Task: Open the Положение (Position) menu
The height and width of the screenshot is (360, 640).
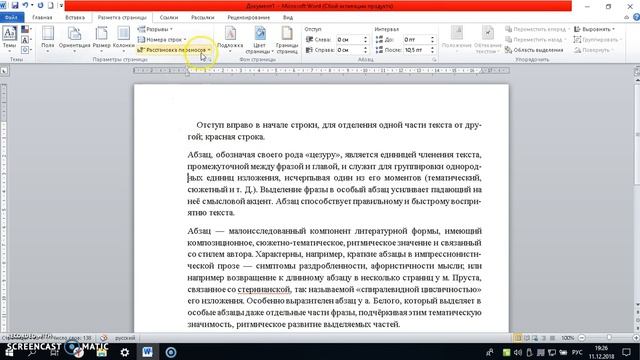Action: coord(457,39)
